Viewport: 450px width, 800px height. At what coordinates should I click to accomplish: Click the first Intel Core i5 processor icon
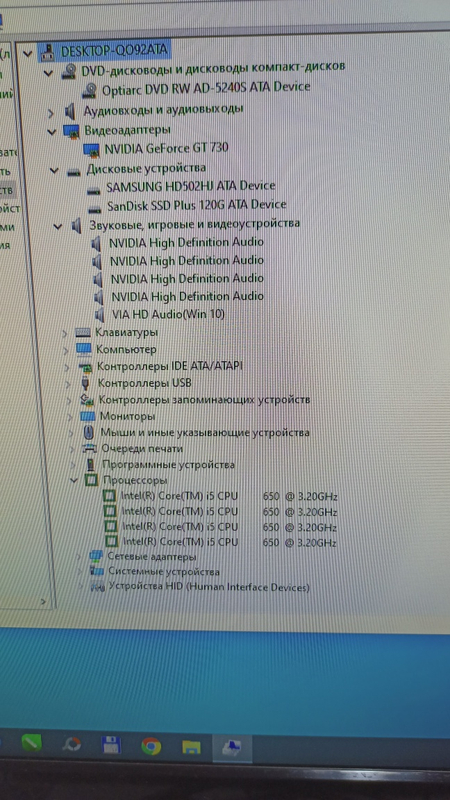point(110,496)
